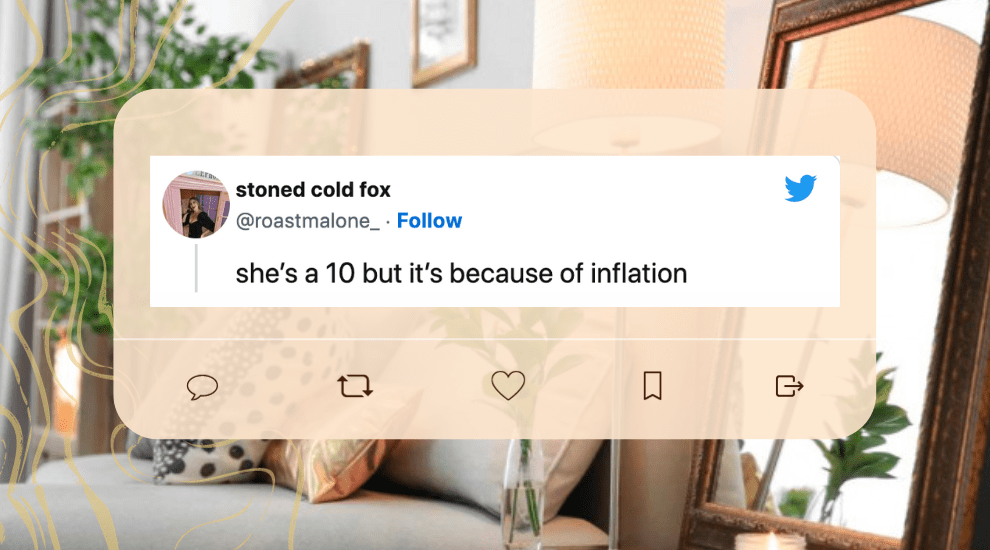Retweet the post using the arrows icon
This screenshot has height=550, width=990.
click(355, 386)
